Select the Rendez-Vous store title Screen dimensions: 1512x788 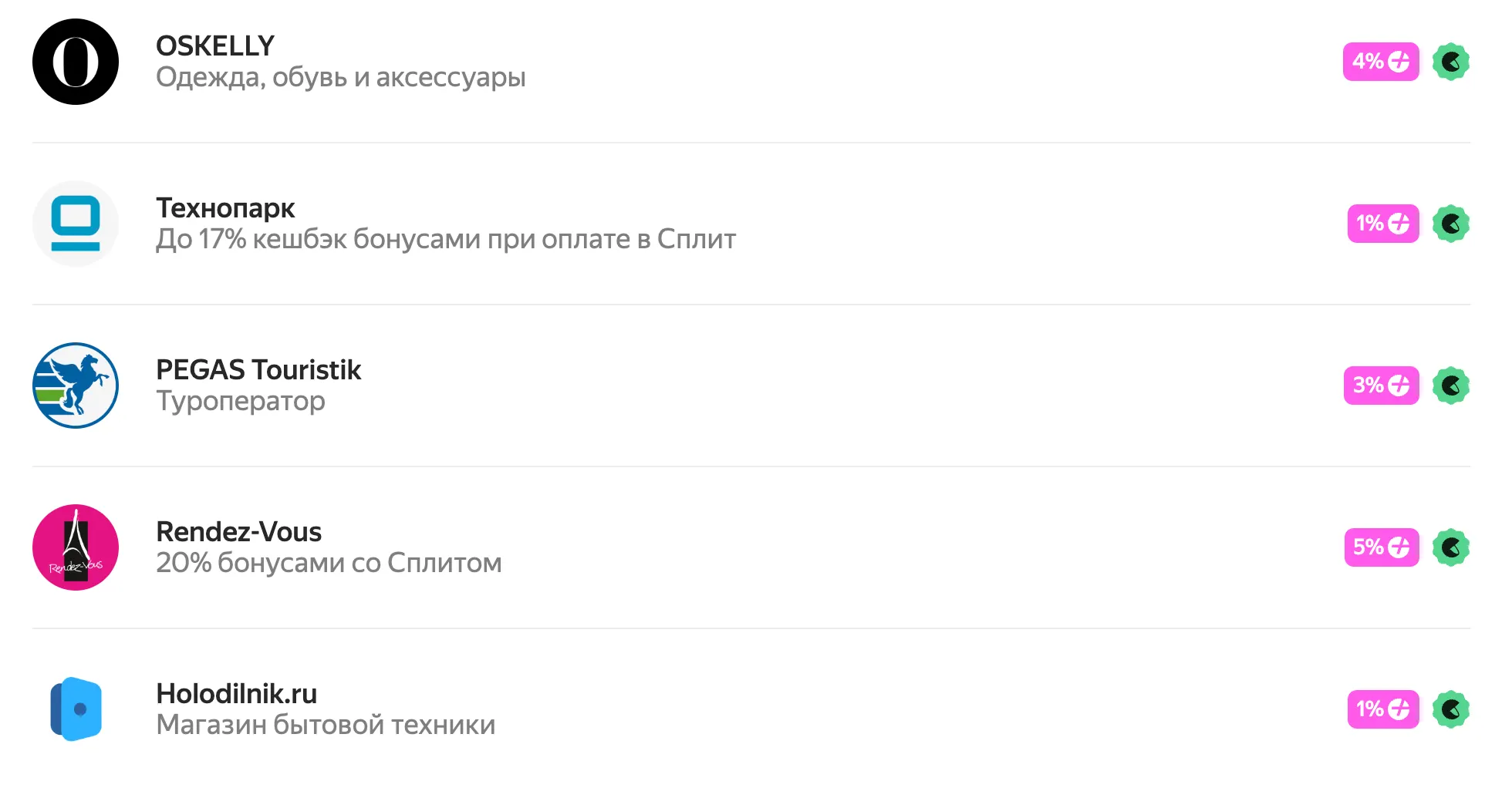pos(238,532)
